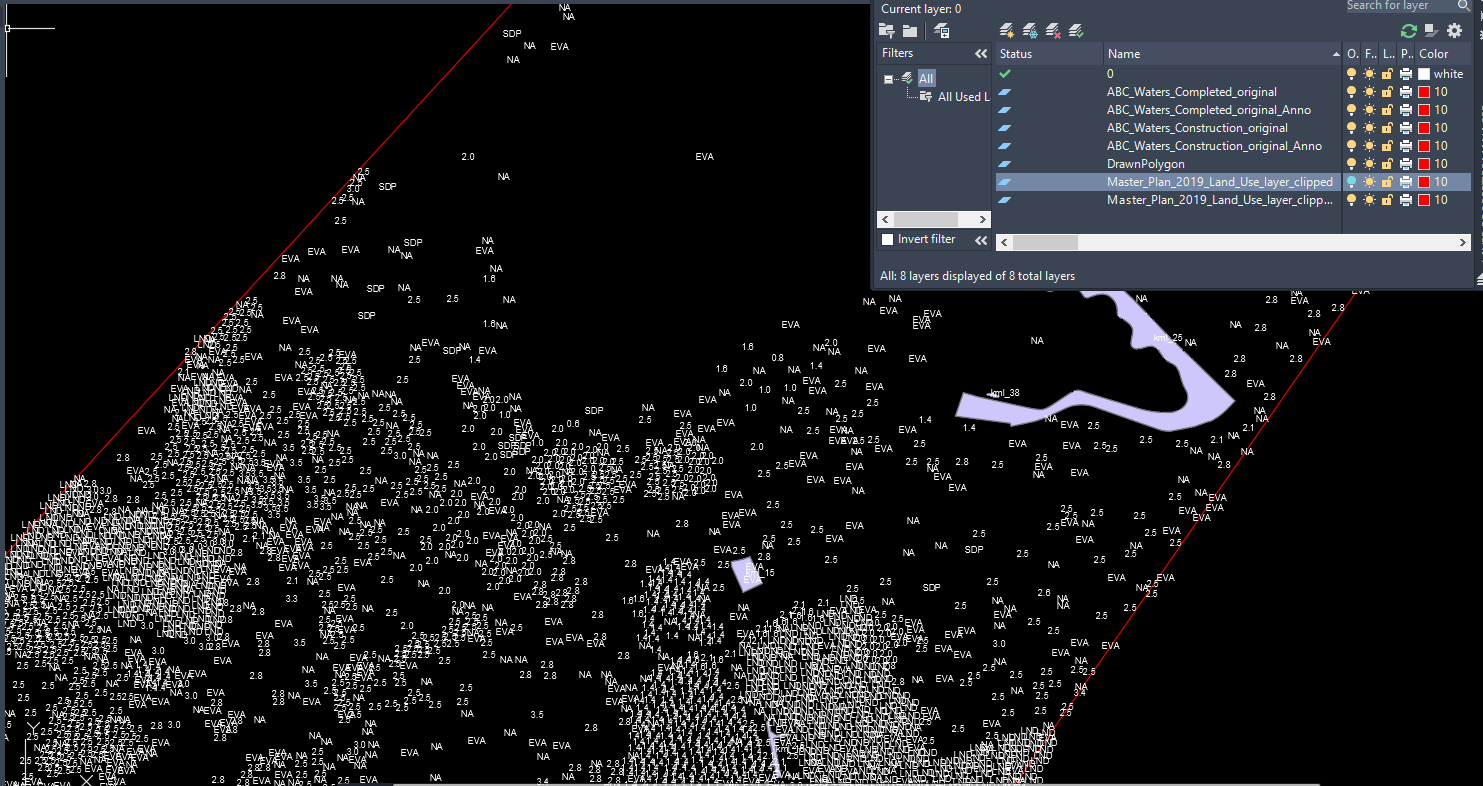This screenshot has height=786, width=1483.
Task: Click right arrow of Filters pane scrollbar
Action: tap(983, 219)
